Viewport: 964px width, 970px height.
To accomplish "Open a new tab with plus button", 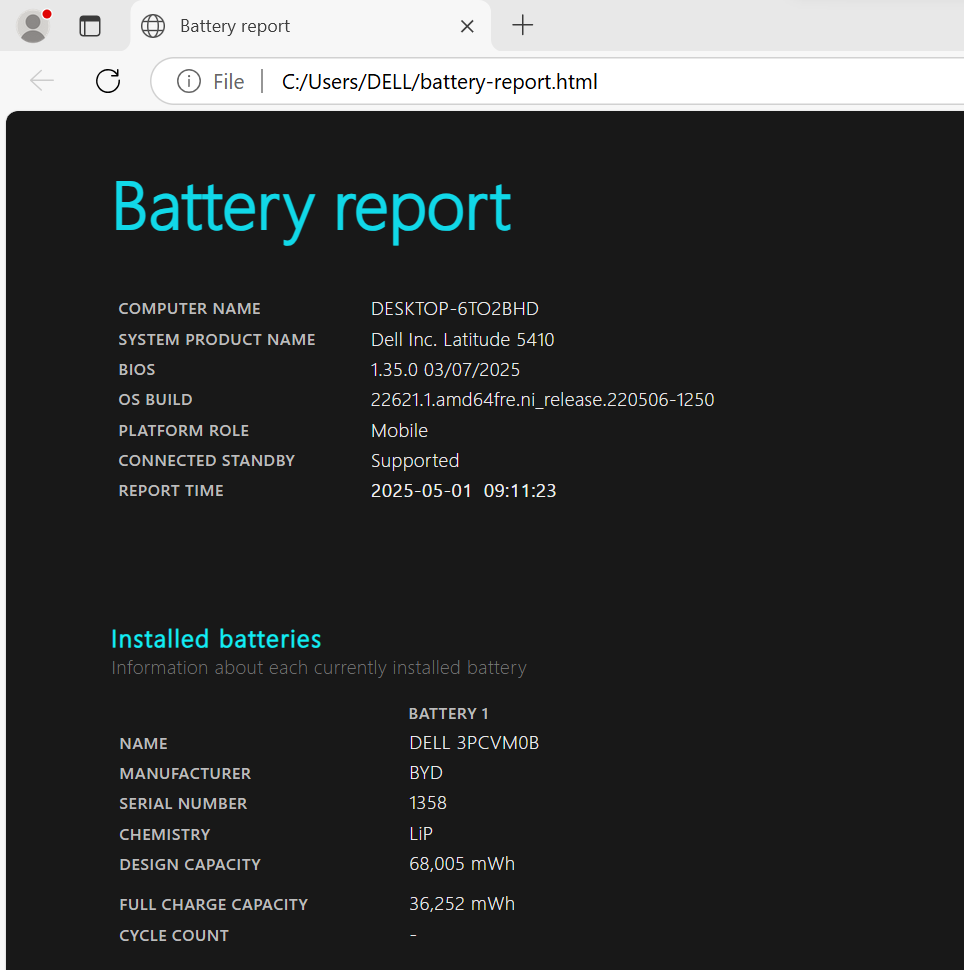I will click(522, 26).
